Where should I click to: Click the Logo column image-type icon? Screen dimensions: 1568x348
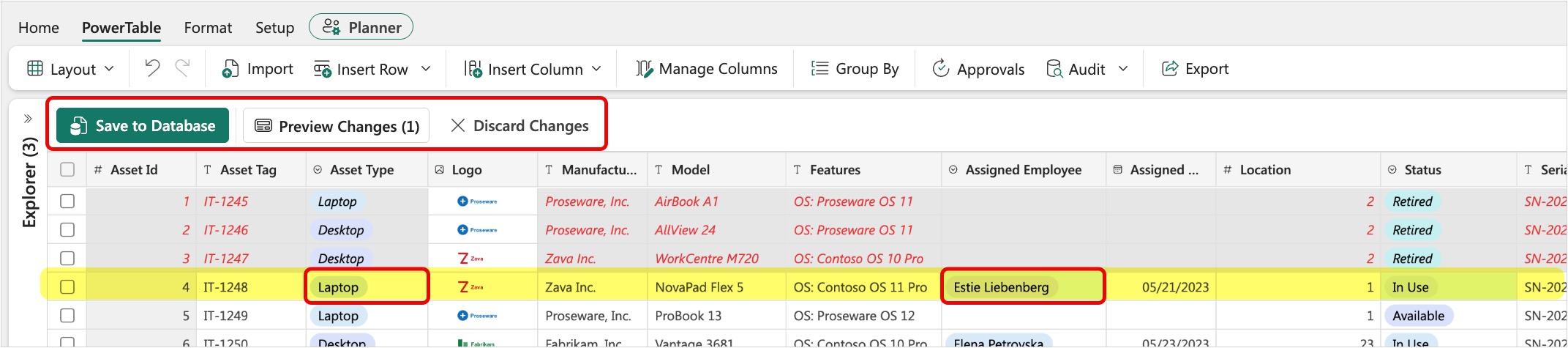[440, 170]
